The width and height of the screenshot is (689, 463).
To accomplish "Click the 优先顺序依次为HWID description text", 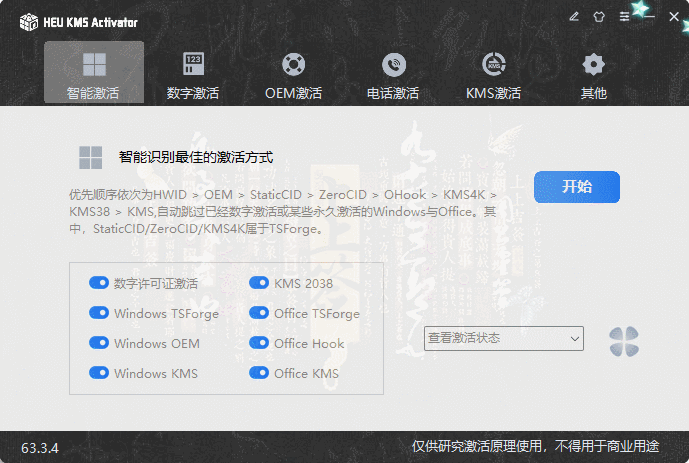I will [283, 212].
